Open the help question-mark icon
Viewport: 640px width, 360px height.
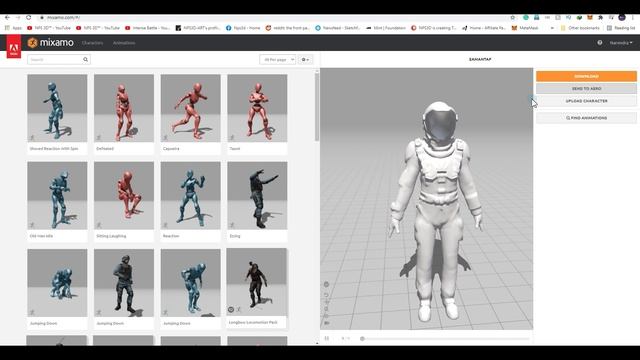[x=600, y=42]
